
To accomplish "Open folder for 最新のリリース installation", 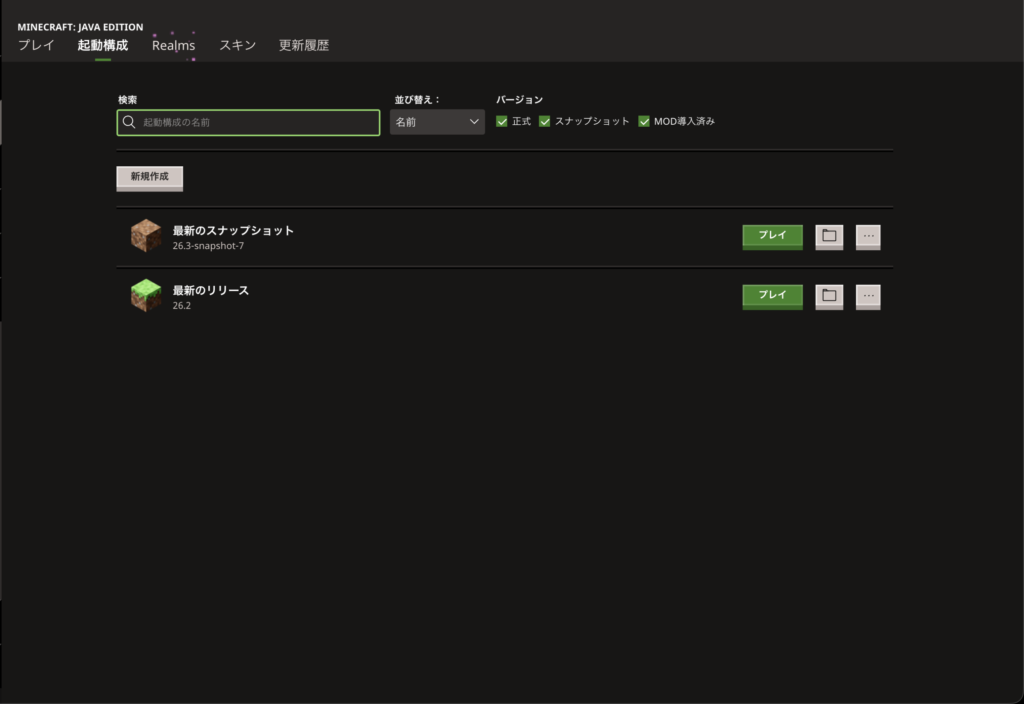I will [x=829, y=296].
